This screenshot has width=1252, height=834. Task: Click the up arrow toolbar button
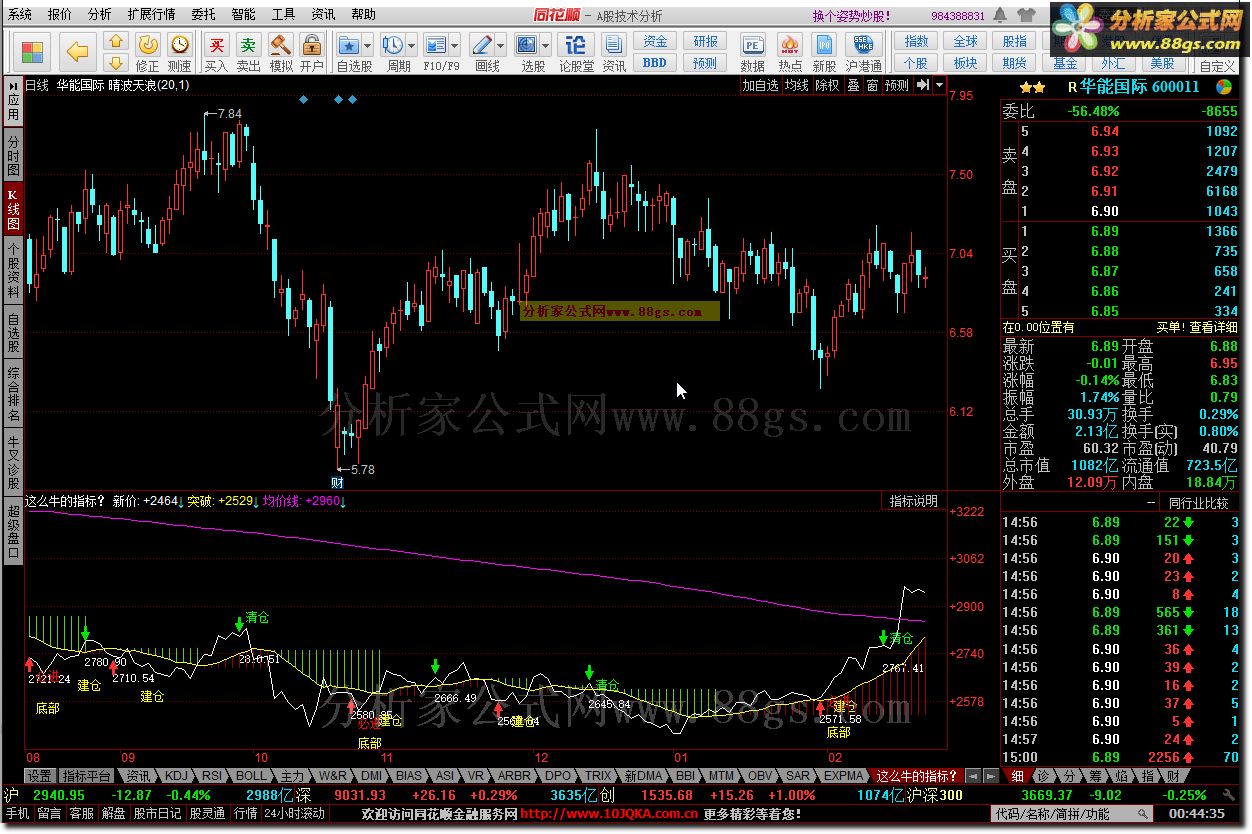116,41
